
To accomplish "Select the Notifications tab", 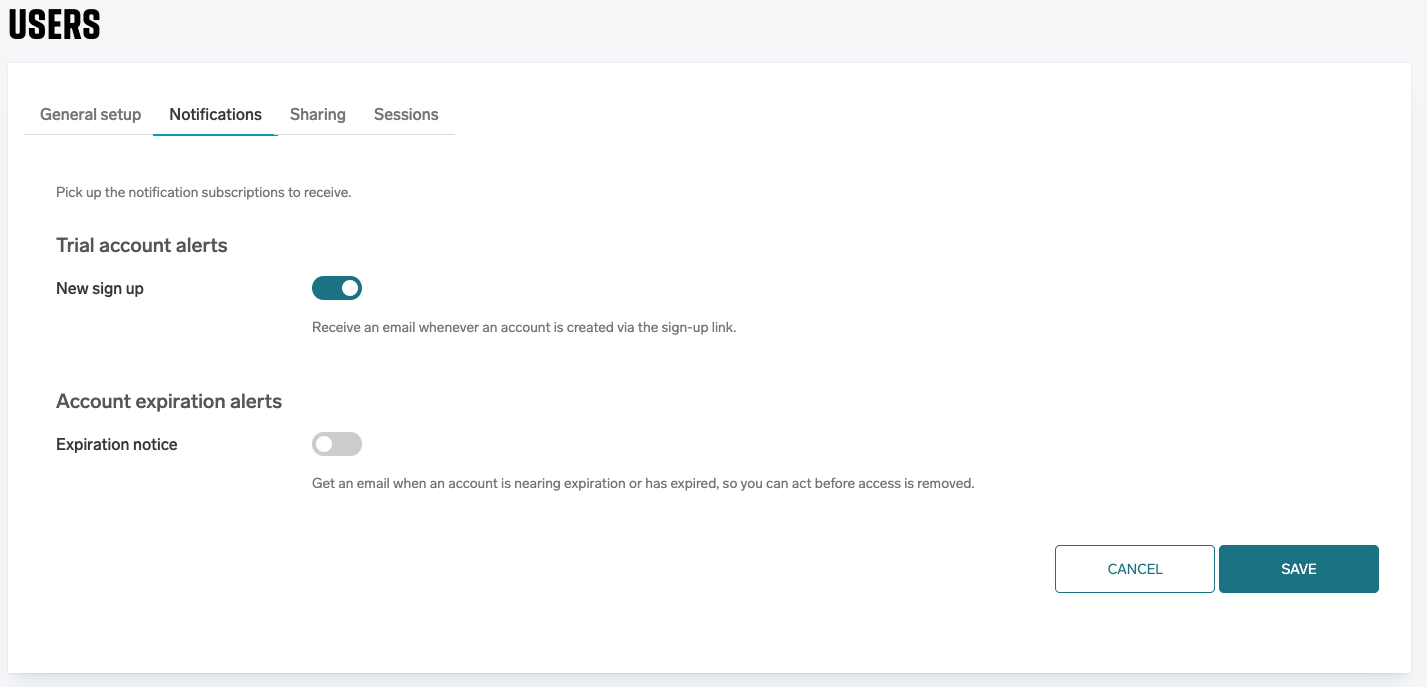I will pos(215,114).
